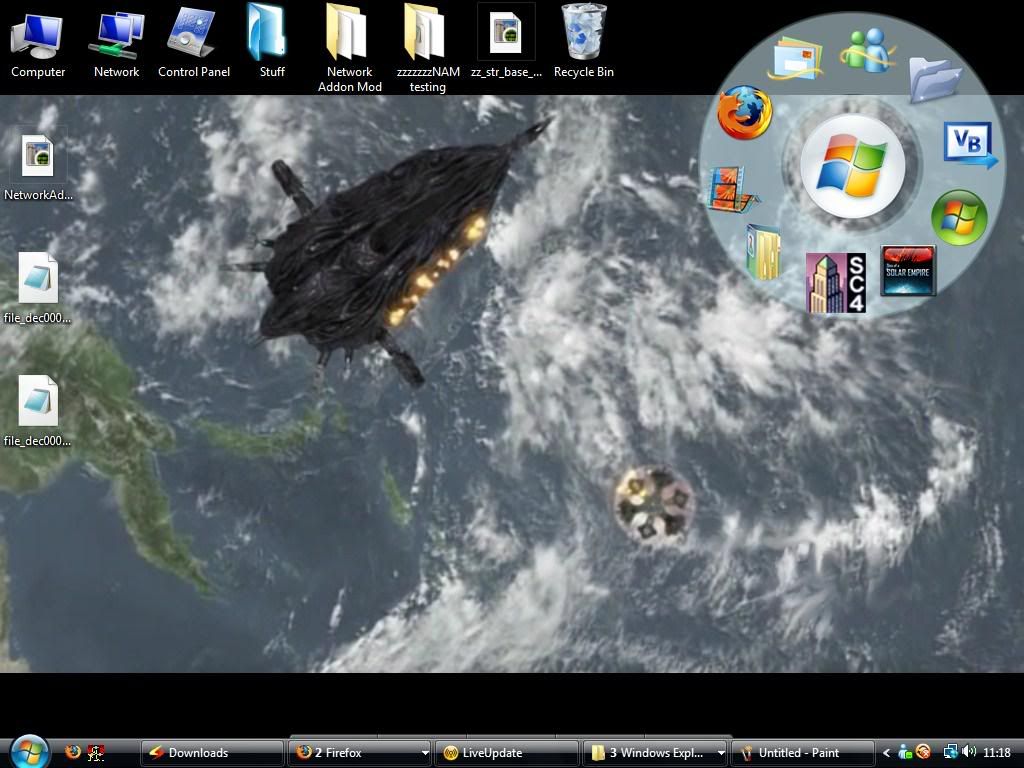Click the 11:18 taskbar clock
Image resolution: width=1024 pixels, height=768 pixels.
997,753
